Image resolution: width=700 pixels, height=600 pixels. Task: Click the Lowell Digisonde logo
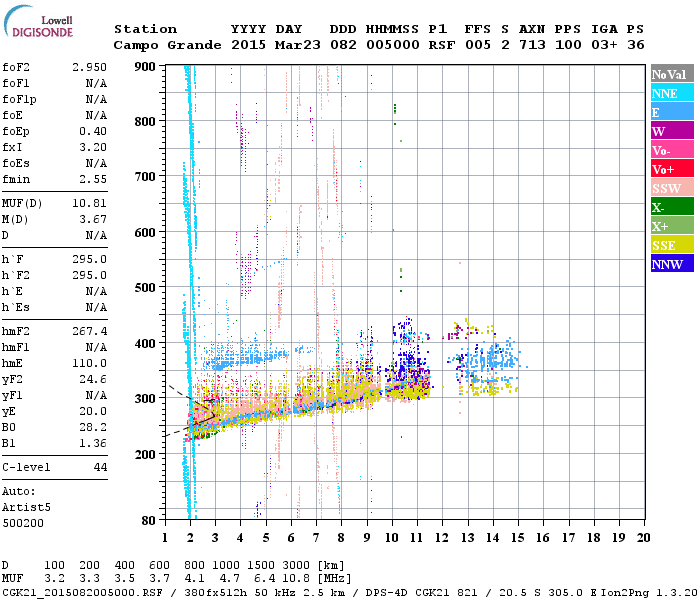[38, 21]
